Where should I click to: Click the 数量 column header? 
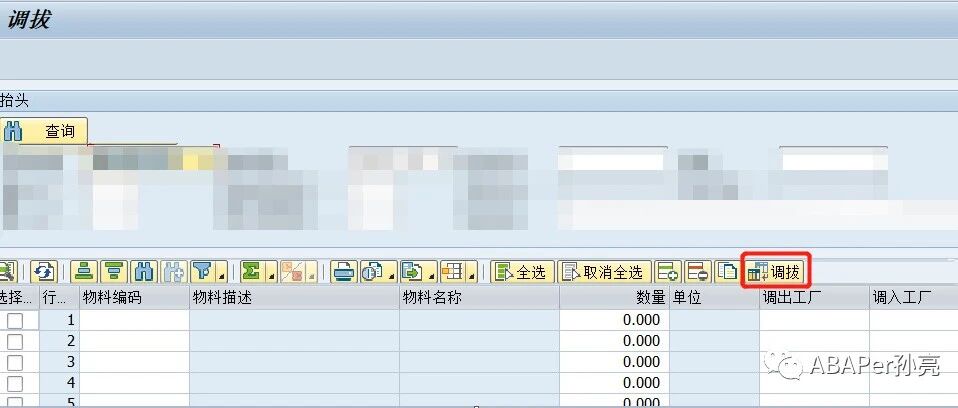pos(615,297)
